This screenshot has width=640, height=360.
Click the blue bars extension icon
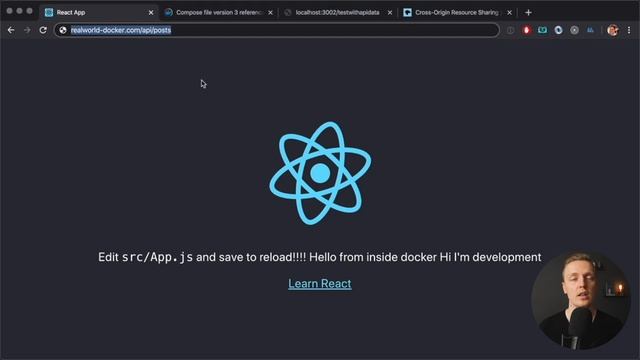[x=590, y=30]
